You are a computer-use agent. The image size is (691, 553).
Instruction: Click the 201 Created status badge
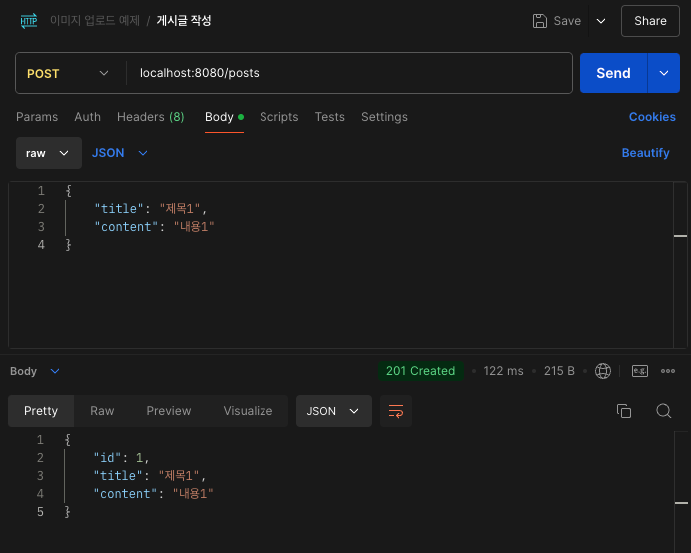tap(420, 371)
